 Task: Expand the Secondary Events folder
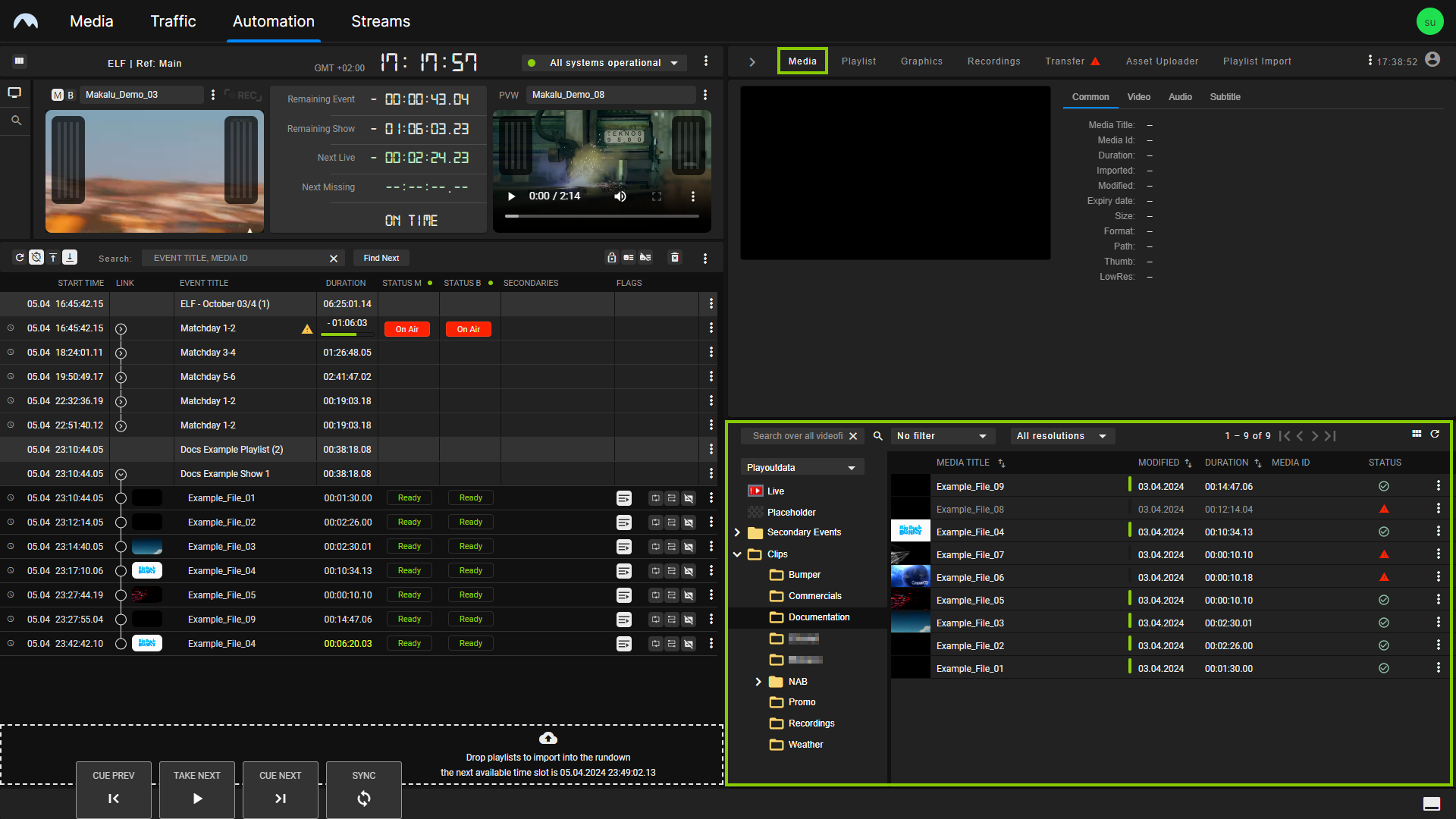(736, 532)
